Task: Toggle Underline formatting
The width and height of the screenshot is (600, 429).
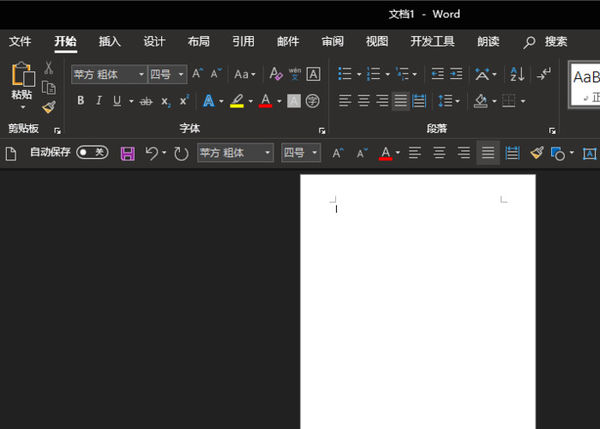Action: click(x=117, y=101)
